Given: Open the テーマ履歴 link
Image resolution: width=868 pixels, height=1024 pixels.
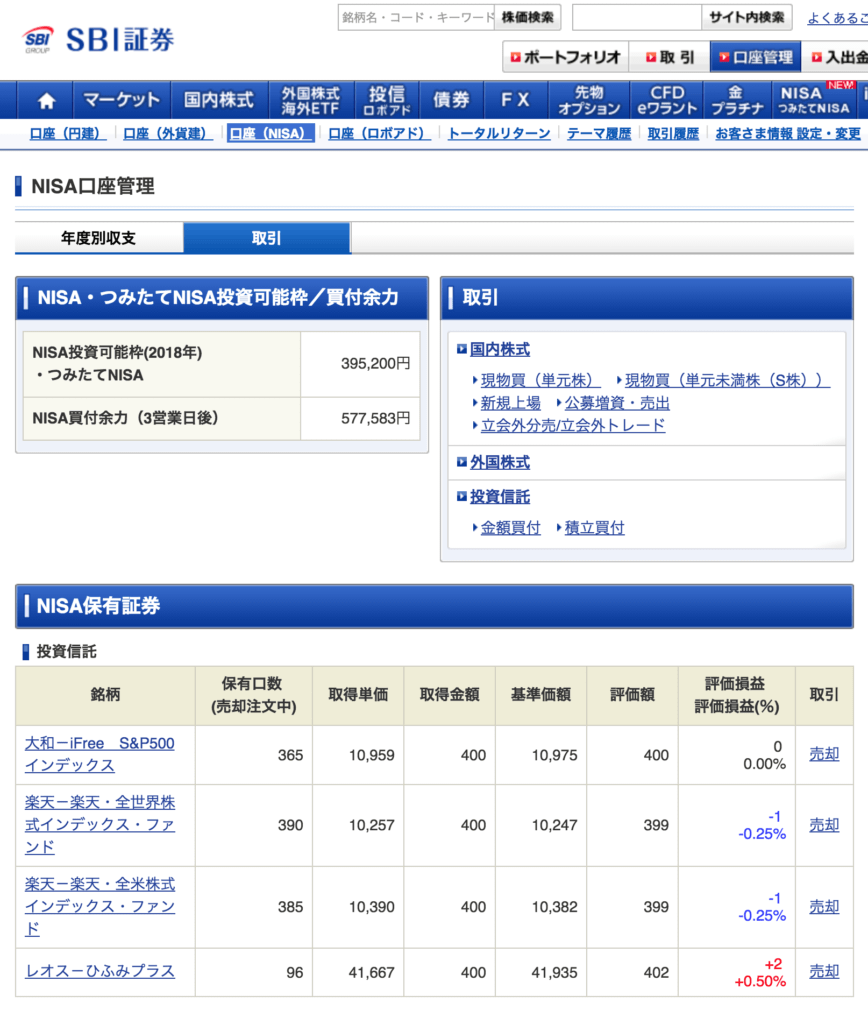Looking at the screenshot, I should coord(599,134).
